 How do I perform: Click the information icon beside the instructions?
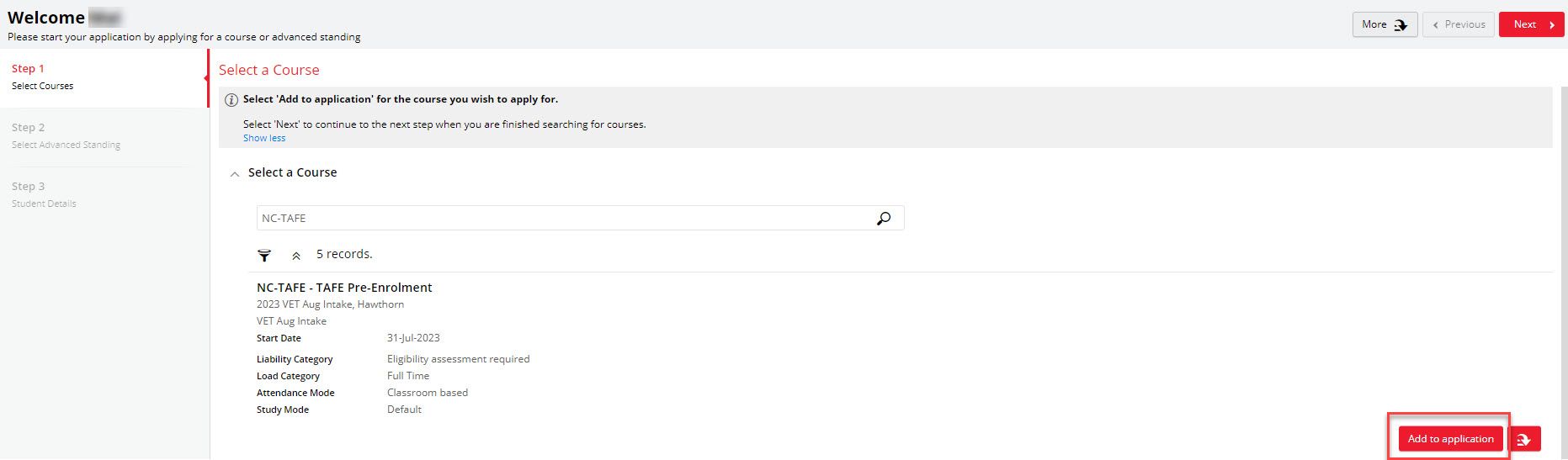click(x=231, y=100)
